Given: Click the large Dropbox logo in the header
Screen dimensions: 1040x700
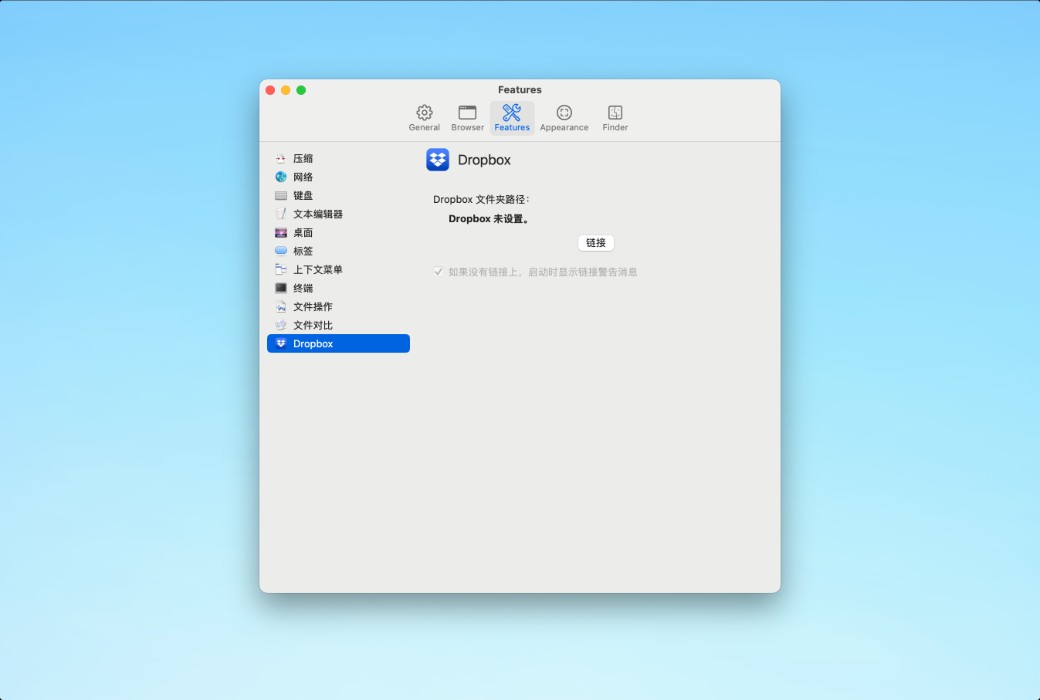Looking at the screenshot, I should click(438, 160).
